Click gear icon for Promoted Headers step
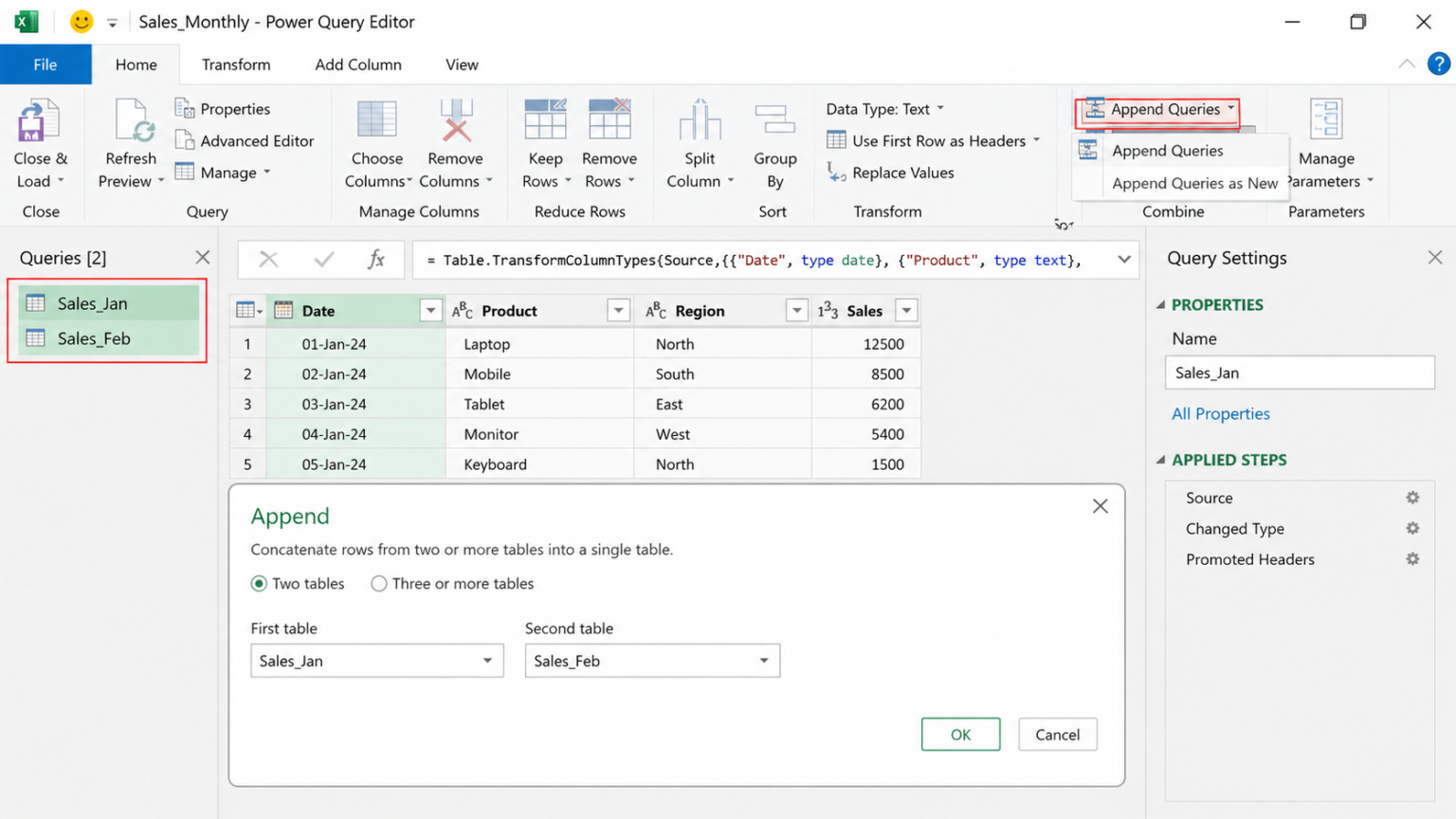Image resolution: width=1456 pixels, height=819 pixels. [x=1412, y=559]
